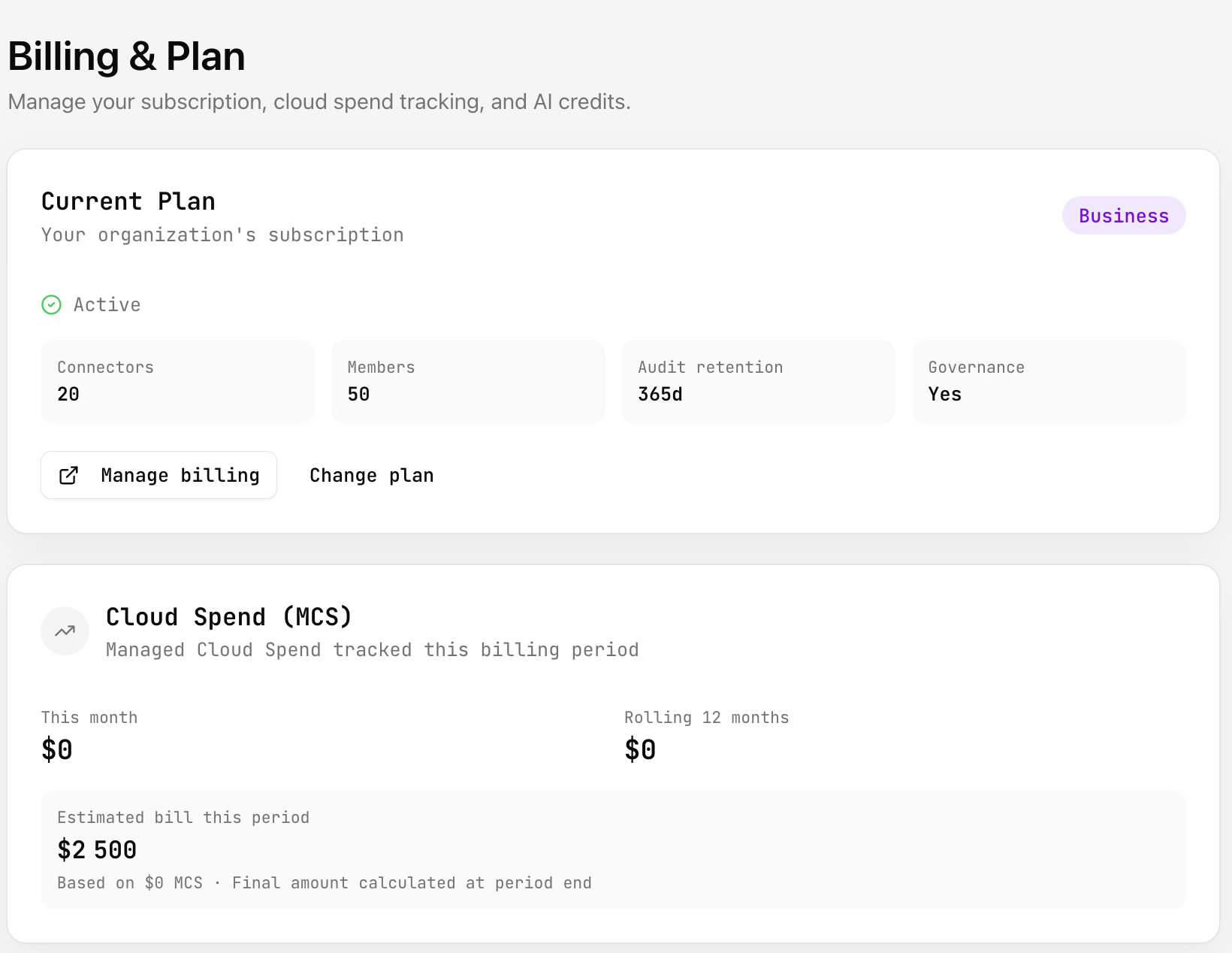Click the circular icon beside Cloud Spend heading
Viewport: 1232px width, 953px height.
coord(65,631)
